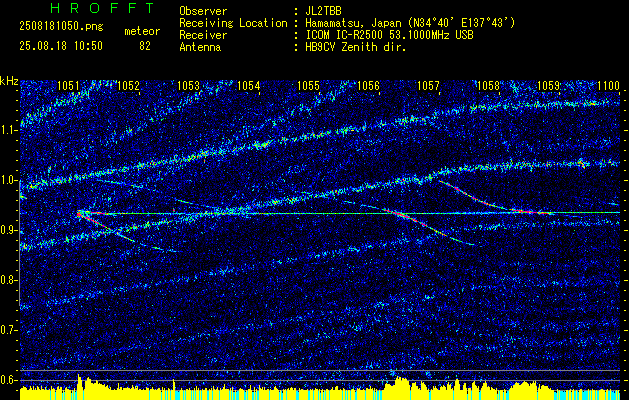The height and width of the screenshot is (400, 629).
Task: Click the observer callsign JL2TBB
Action: pyautogui.click(x=323, y=11)
